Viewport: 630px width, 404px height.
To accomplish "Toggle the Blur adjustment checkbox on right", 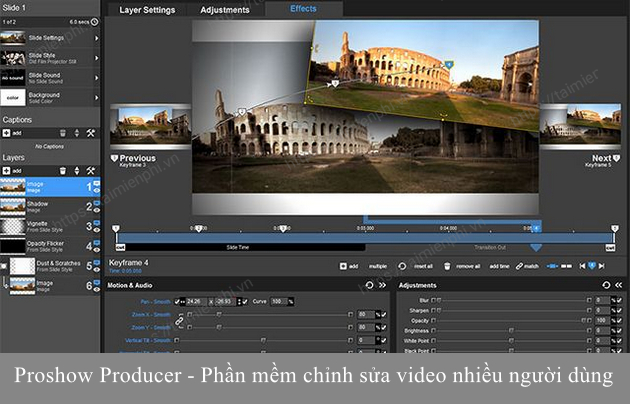I will pyautogui.click(x=619, y=300).
